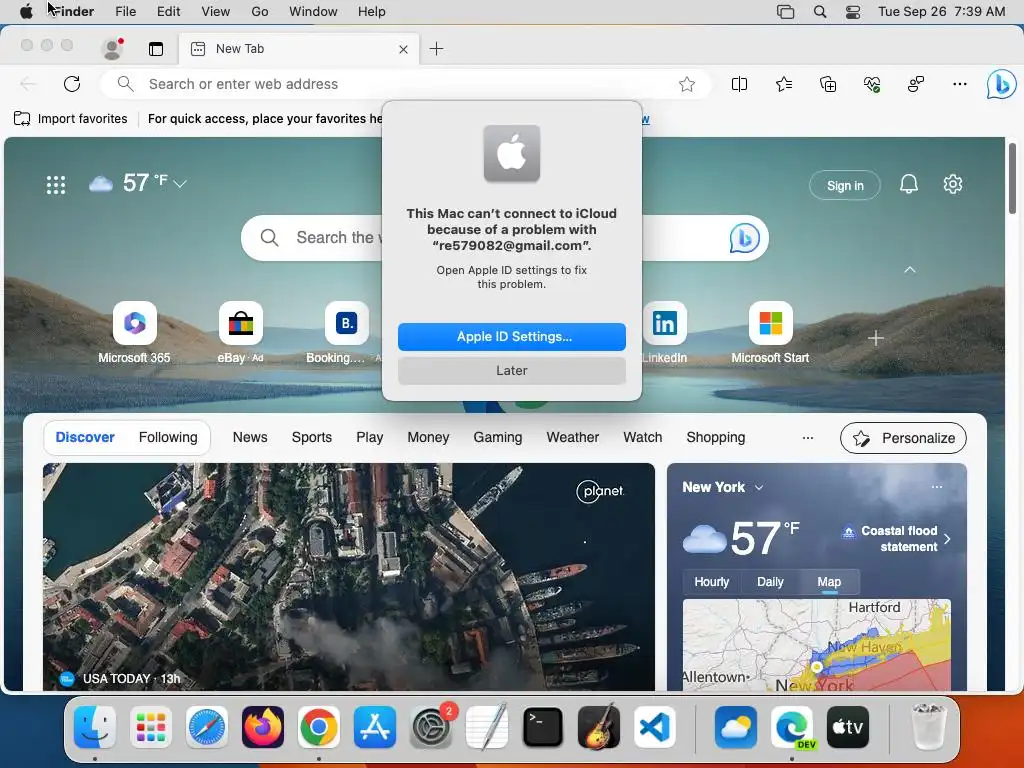Image resolution: width=1024 pixels, height=768 pixels.
Task: Open the LinkedIn quick link
Action: pyautogui.click(x=664, y=332)
